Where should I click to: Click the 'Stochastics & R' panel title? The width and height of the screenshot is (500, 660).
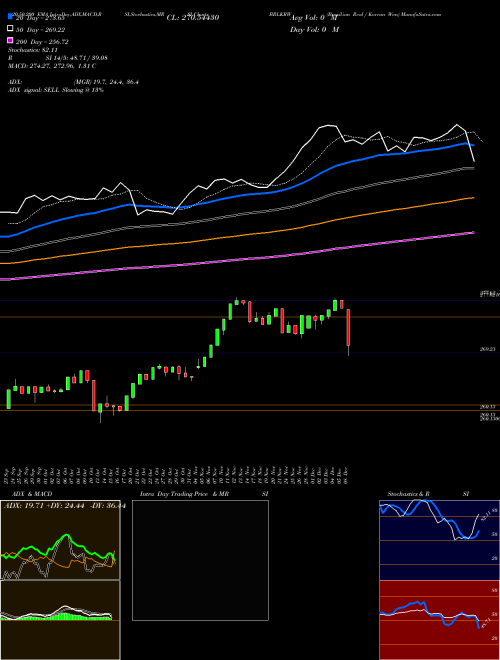[x=408, y=494]
